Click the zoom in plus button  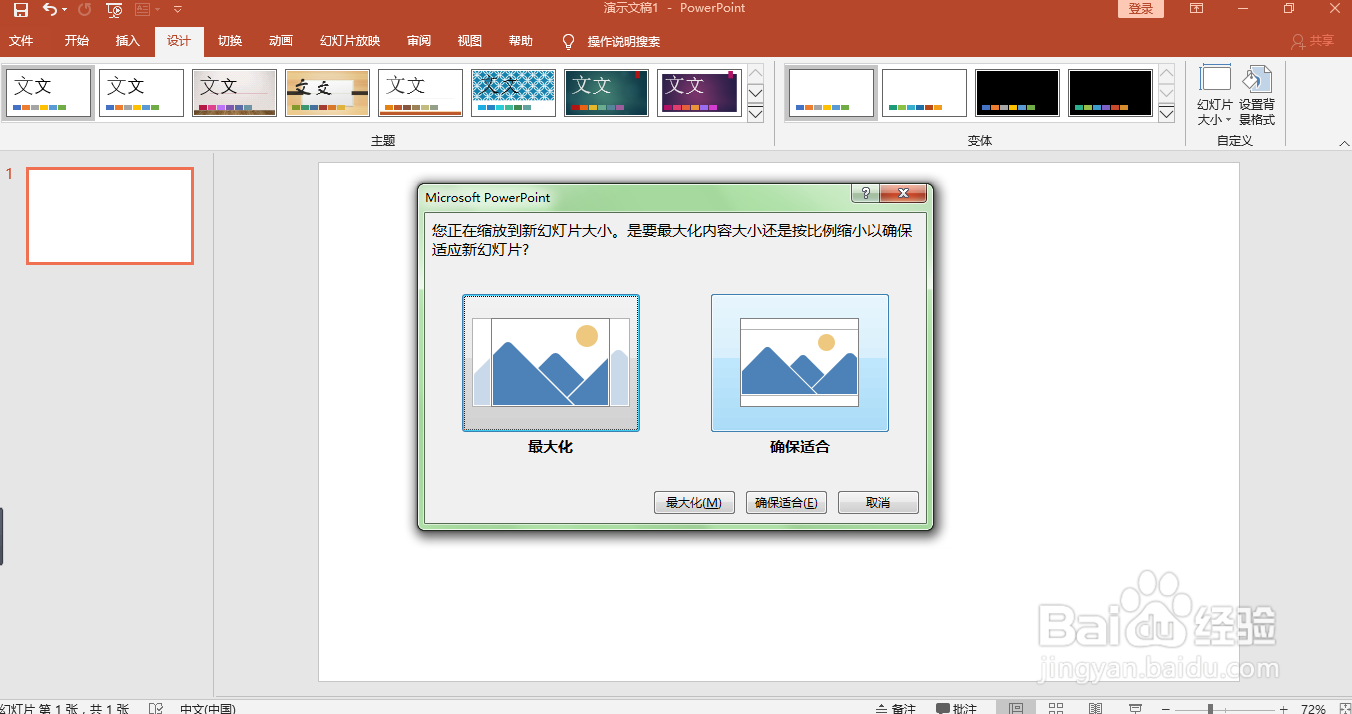click(1283, 708)
